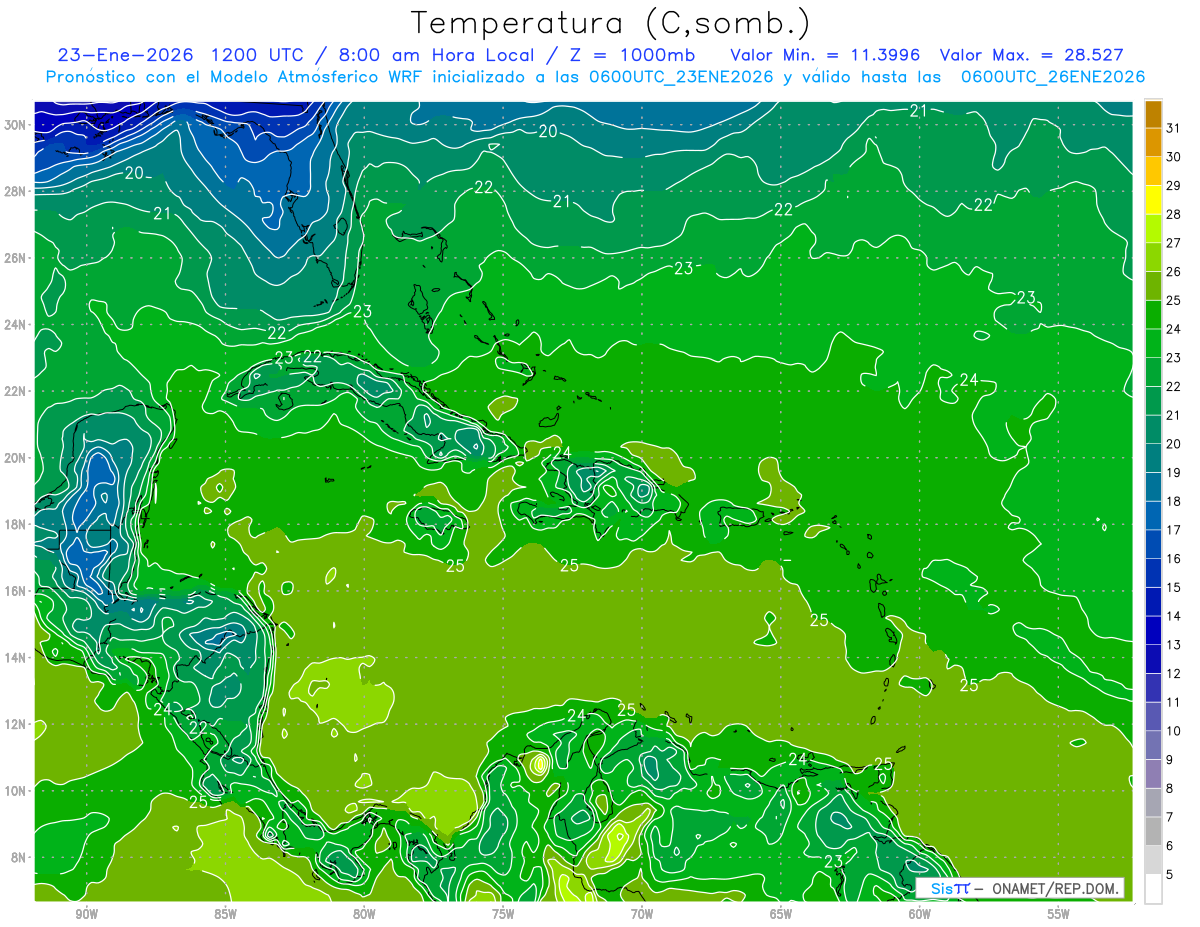Click the '70W' longitude axis label
1200x927 pixels.
point(642,914)
